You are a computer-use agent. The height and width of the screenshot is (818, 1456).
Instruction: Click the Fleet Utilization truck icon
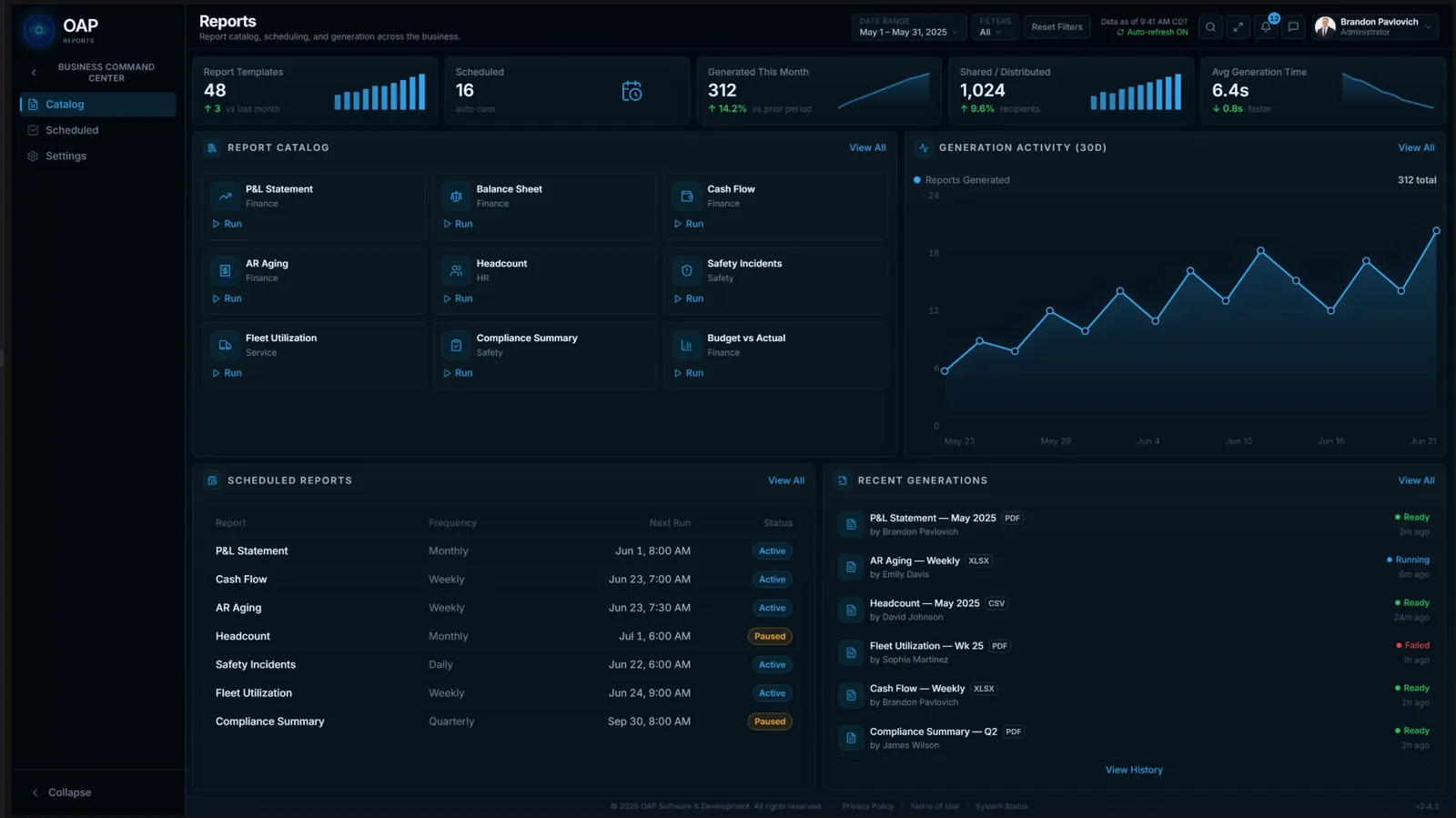pos(225,346)
